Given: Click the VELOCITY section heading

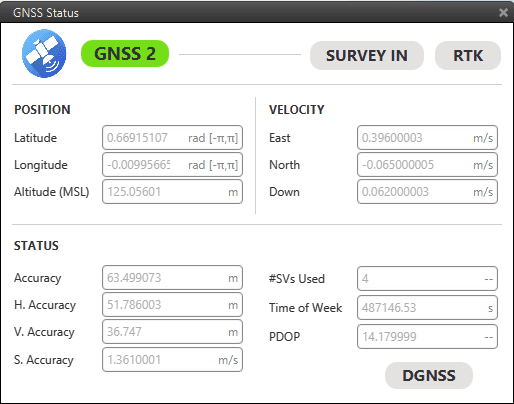Looking at the screenshot, I should (297, 110).
